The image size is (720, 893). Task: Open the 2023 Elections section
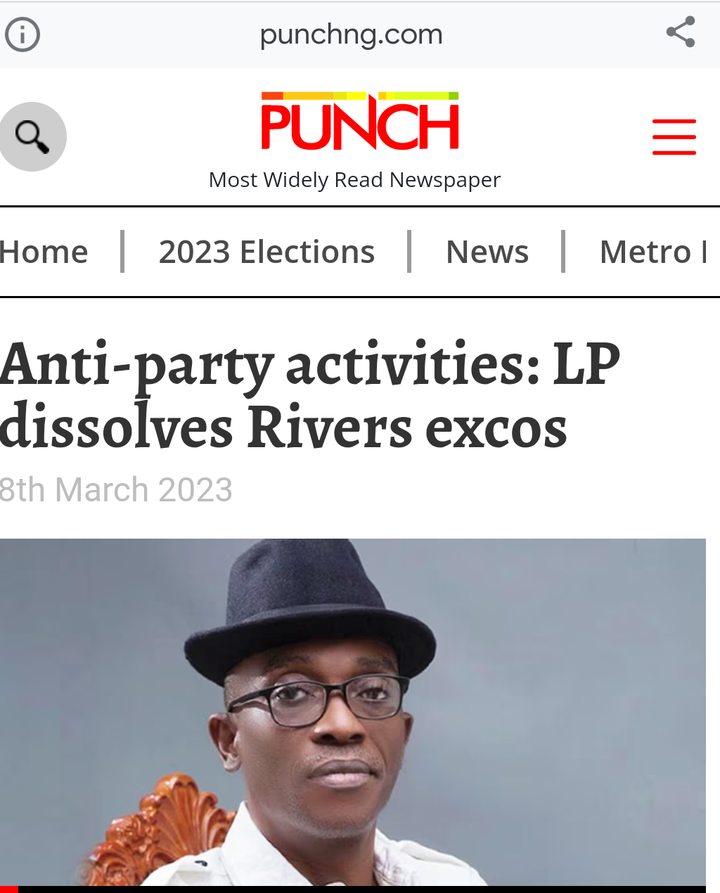(x=267, y=252)
